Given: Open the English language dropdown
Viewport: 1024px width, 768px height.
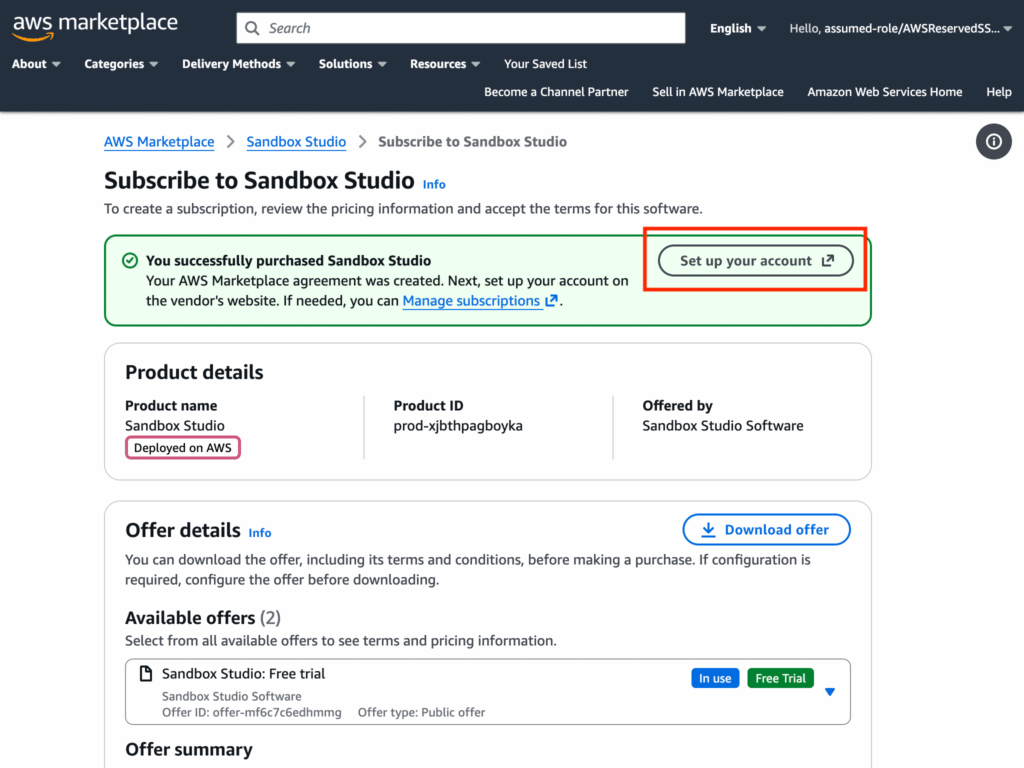Looking at the screenshot, I should click(x=738, y=28).
